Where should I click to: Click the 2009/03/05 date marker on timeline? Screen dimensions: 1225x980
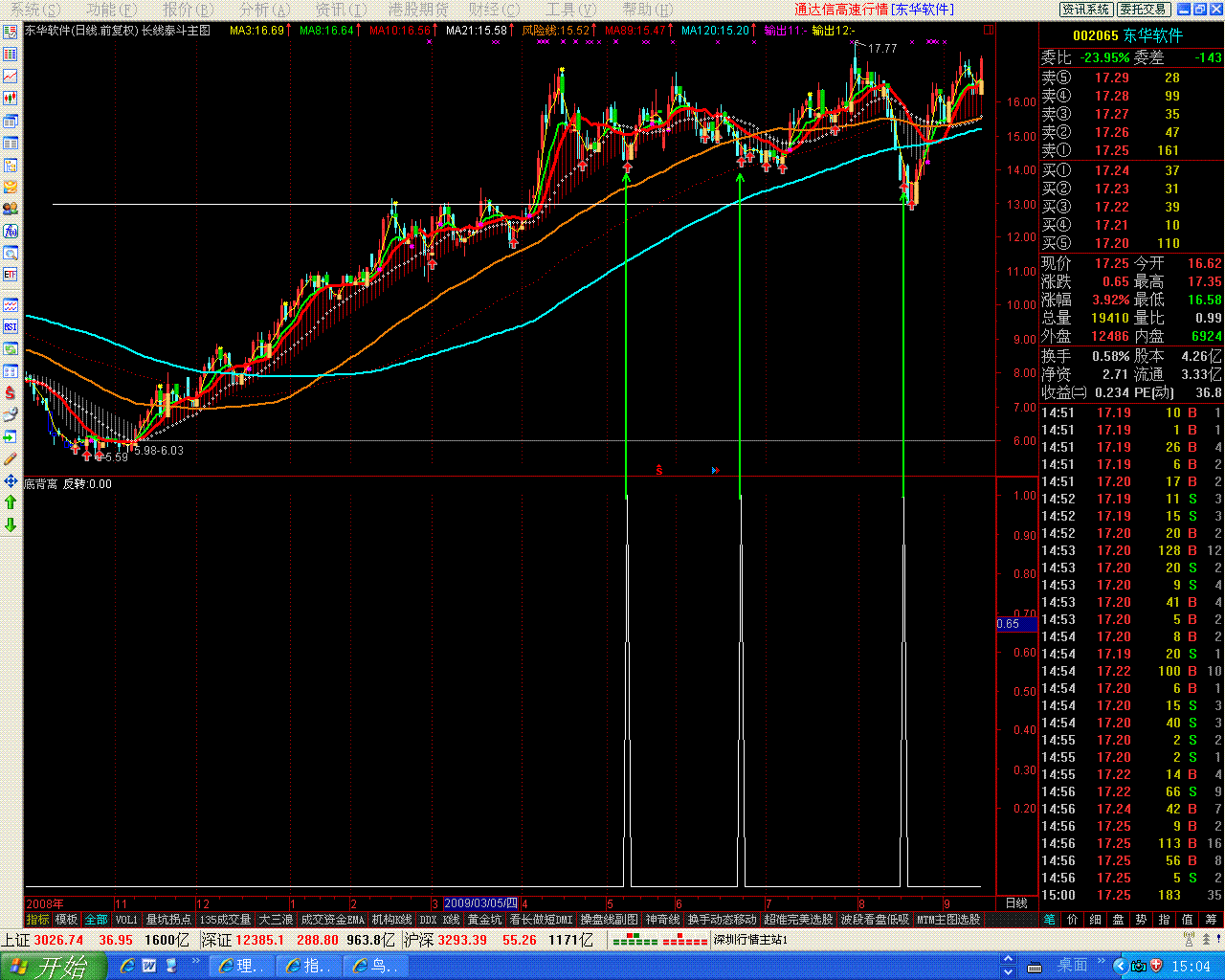click(481, 903)
